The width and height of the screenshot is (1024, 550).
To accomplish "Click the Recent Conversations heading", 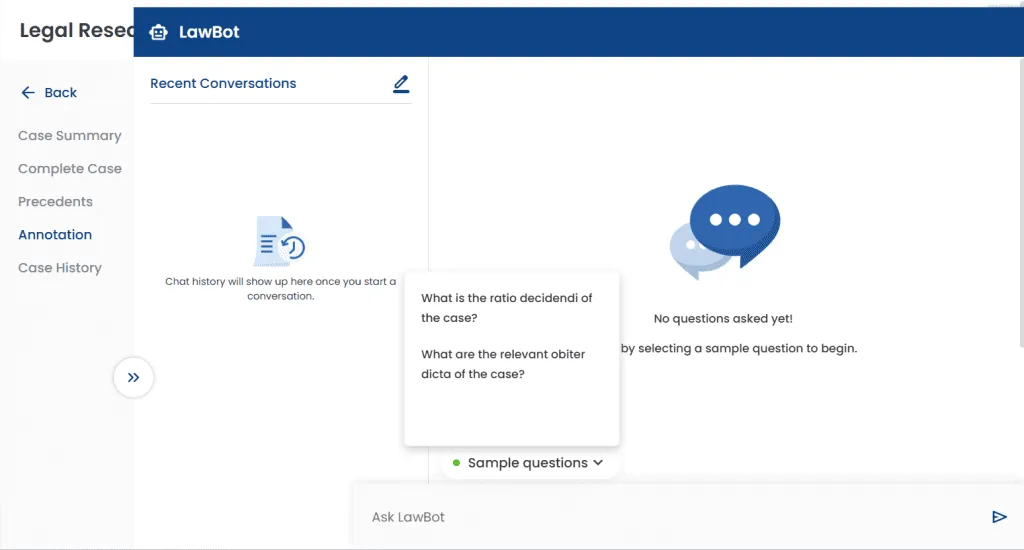I will click(x=223, y=84).
